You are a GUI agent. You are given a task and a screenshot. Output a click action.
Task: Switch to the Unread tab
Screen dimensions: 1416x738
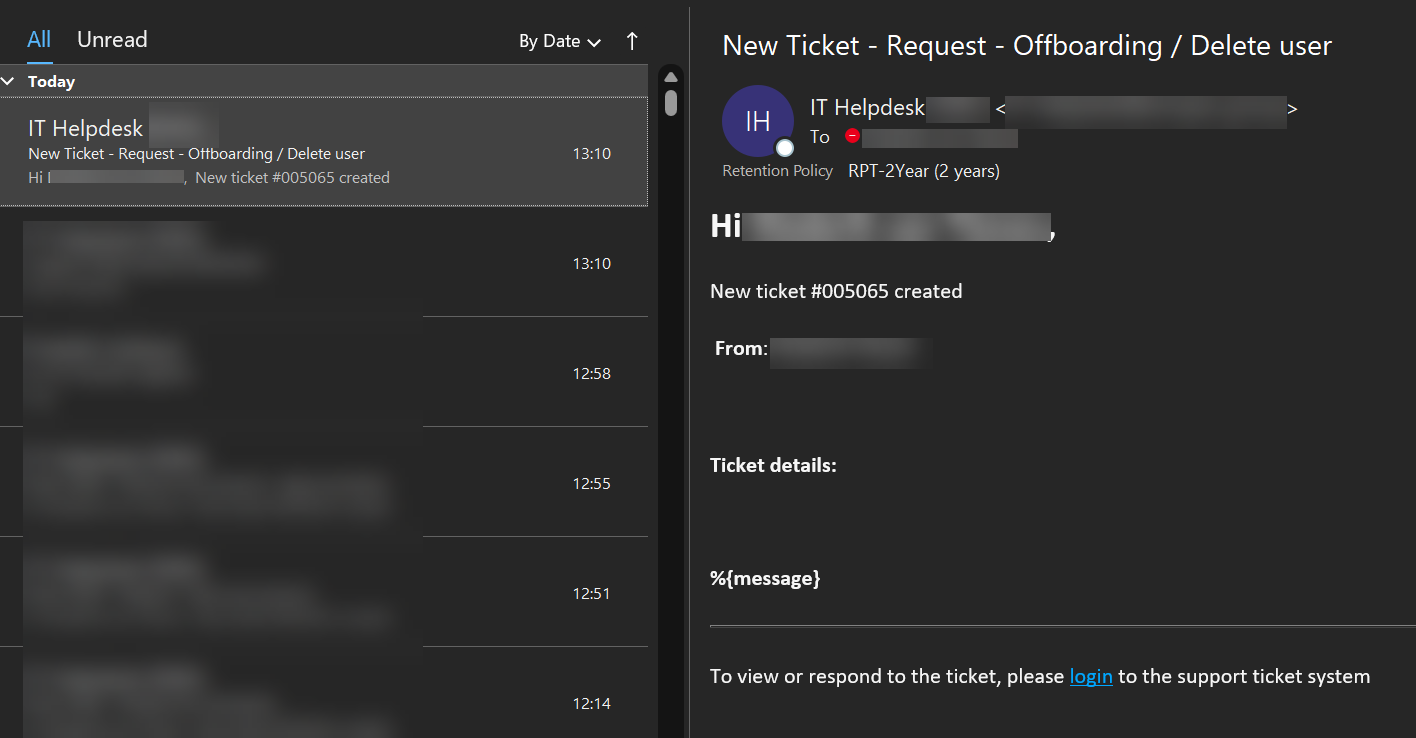click(112, 40)
